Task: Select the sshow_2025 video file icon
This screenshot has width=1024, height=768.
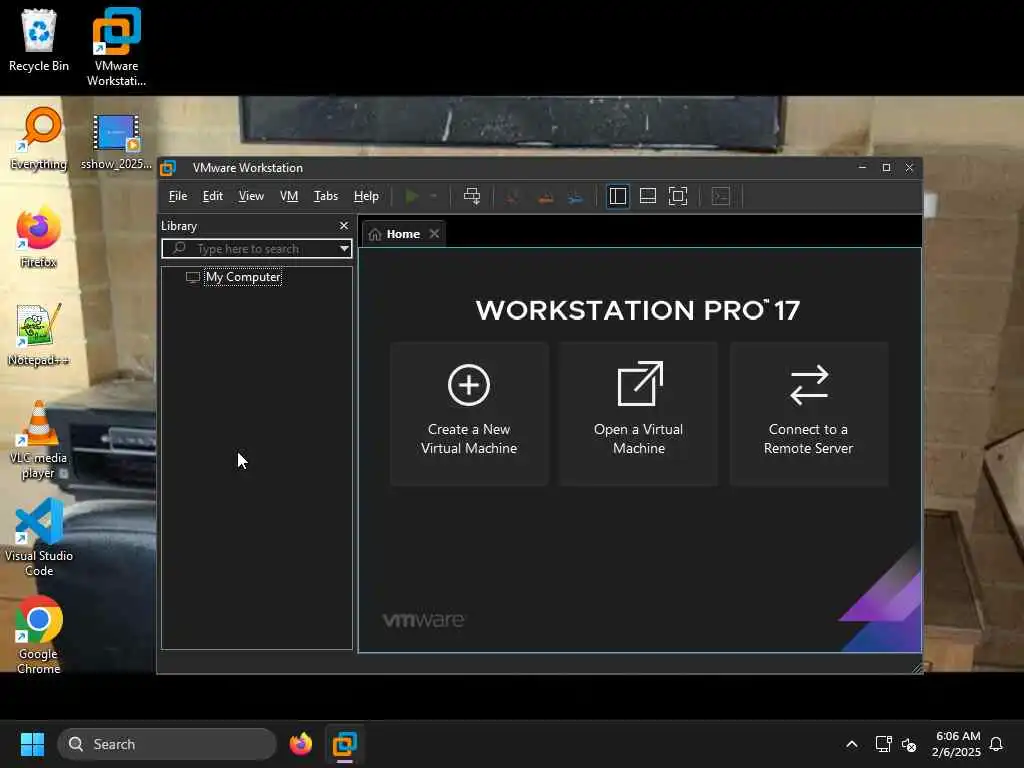Action: tap(116, 142)
